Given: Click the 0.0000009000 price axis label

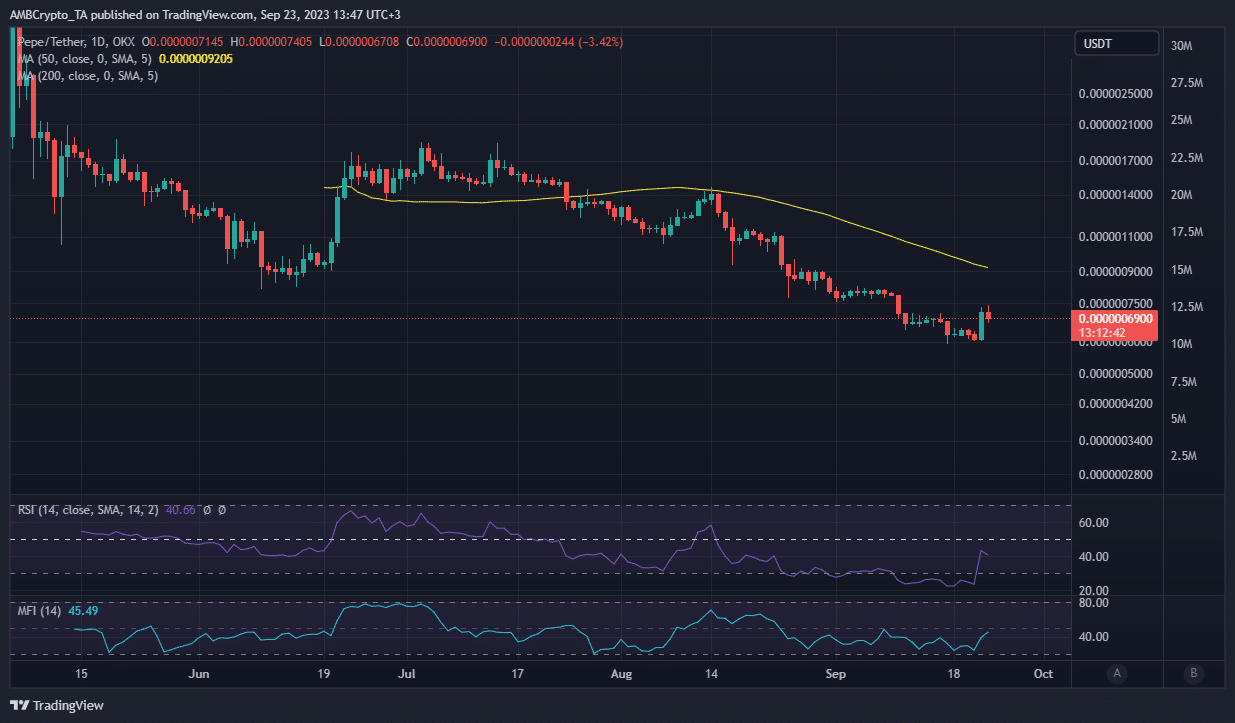Looking at the screenshot, I should [1116, 271].
